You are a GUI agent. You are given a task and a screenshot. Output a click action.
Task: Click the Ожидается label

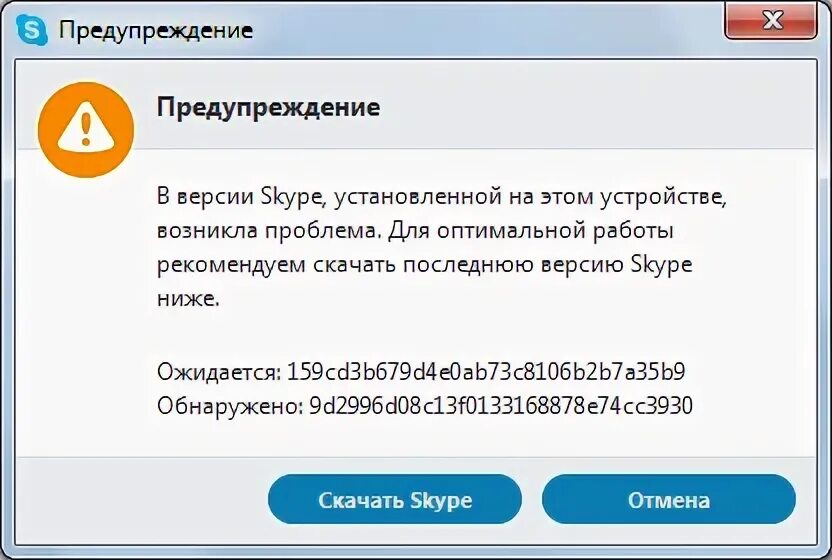pos(218,372)
